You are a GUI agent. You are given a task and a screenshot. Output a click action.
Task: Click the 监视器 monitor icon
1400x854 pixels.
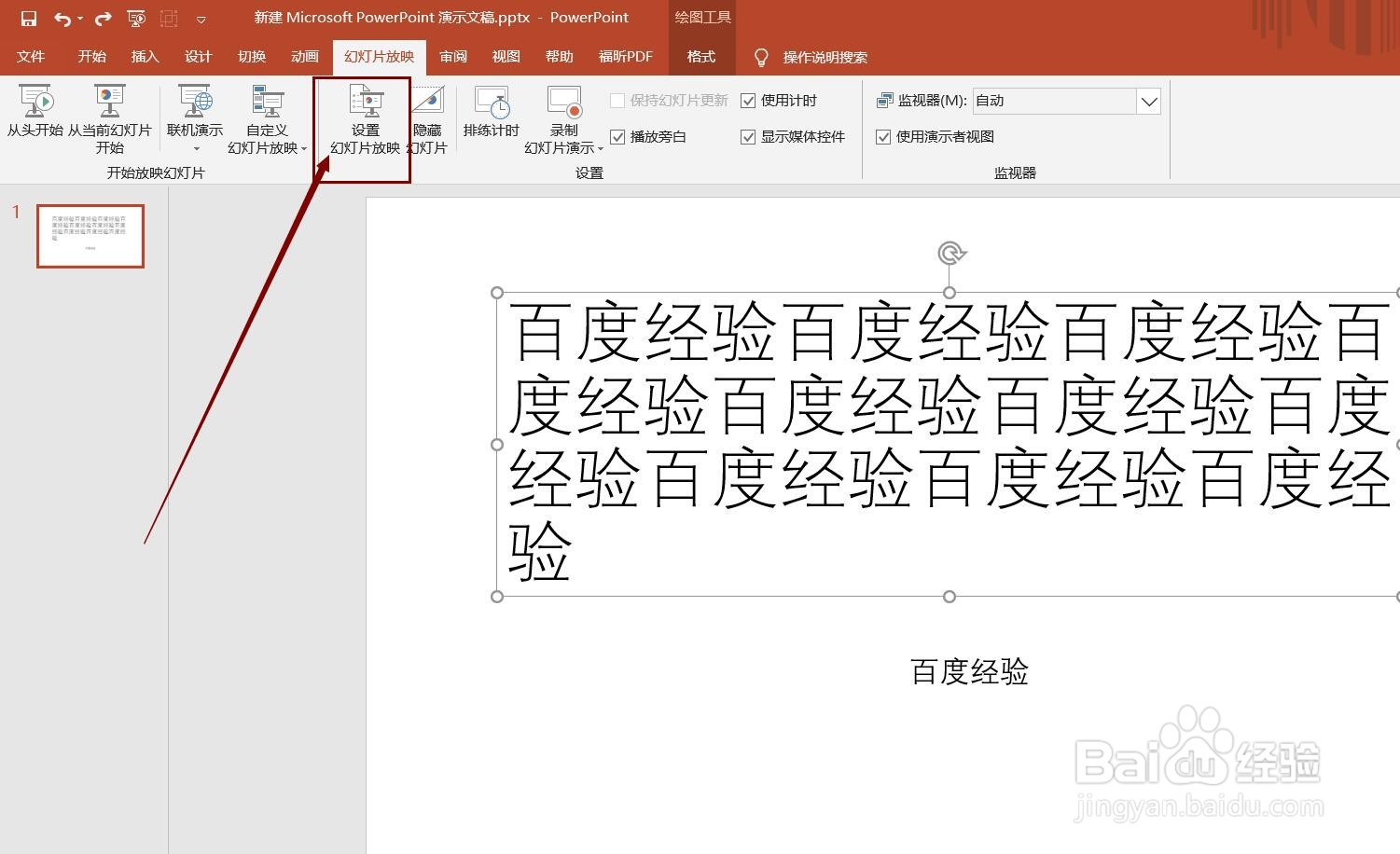click(x=885, y=101)
